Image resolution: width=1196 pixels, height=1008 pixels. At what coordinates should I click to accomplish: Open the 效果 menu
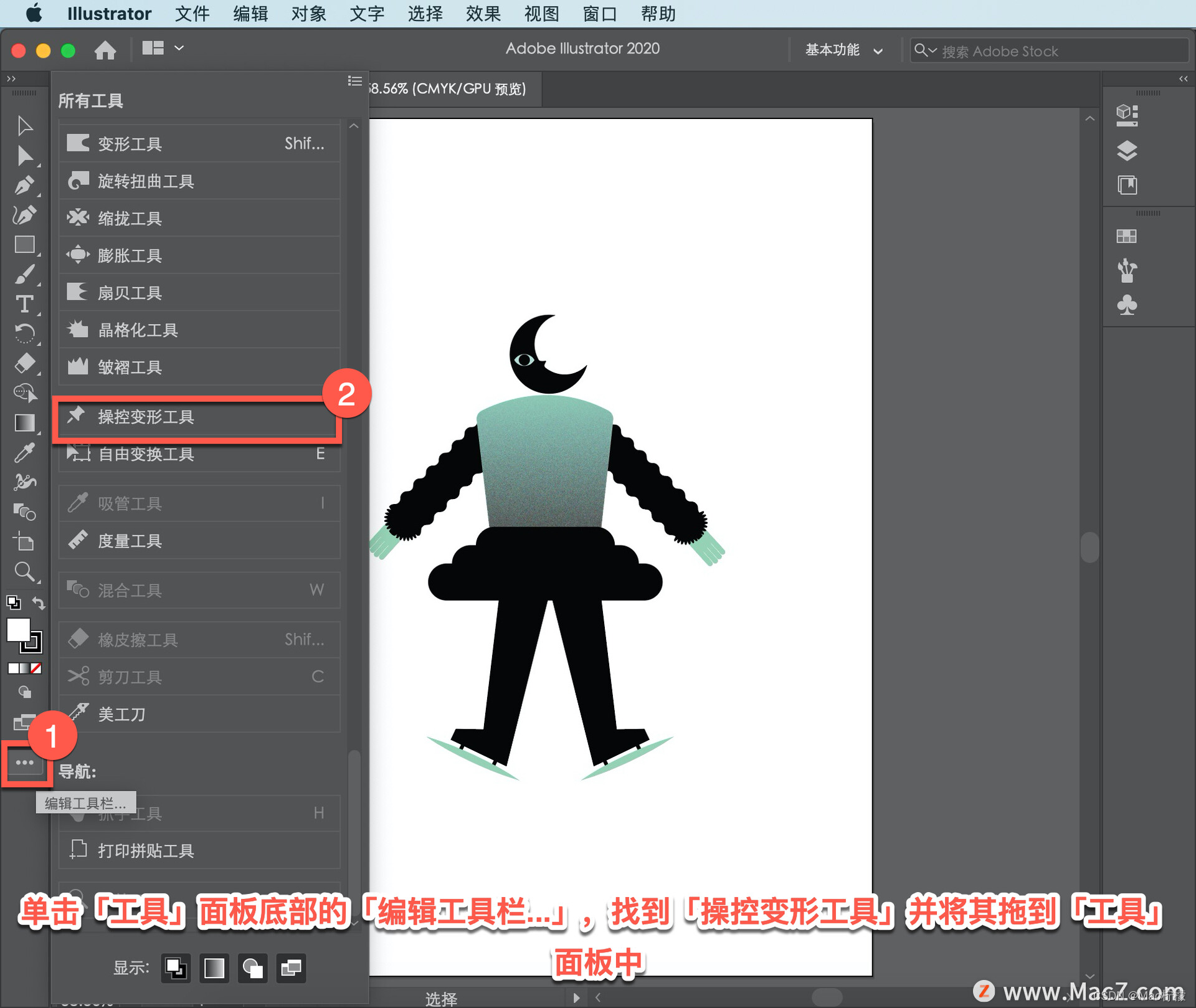[x=483, y=14]
